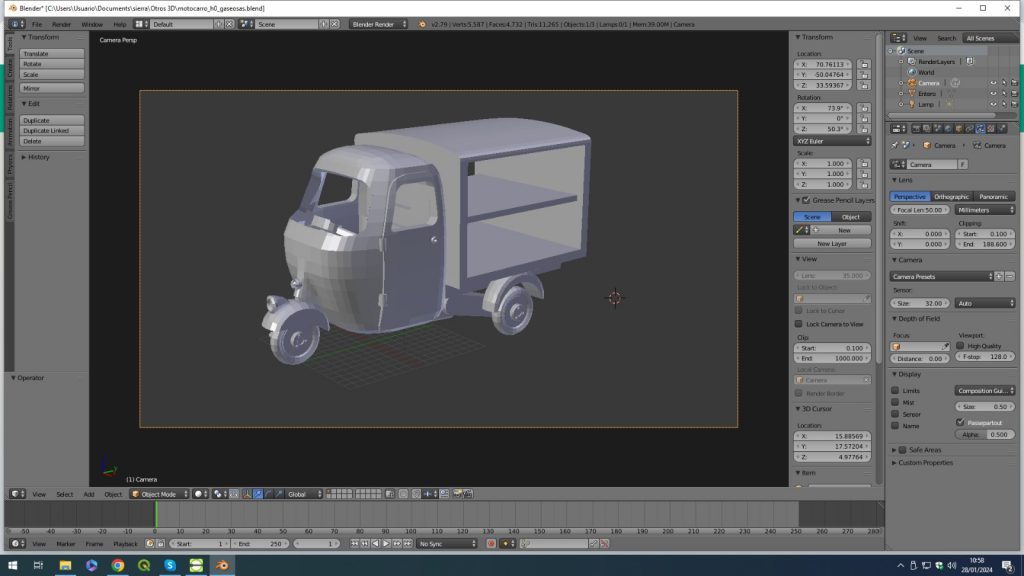Viewport: 1024px width, 576px height.
Task: Click the Duplicate Linked button
Action: tap(48, 131)
